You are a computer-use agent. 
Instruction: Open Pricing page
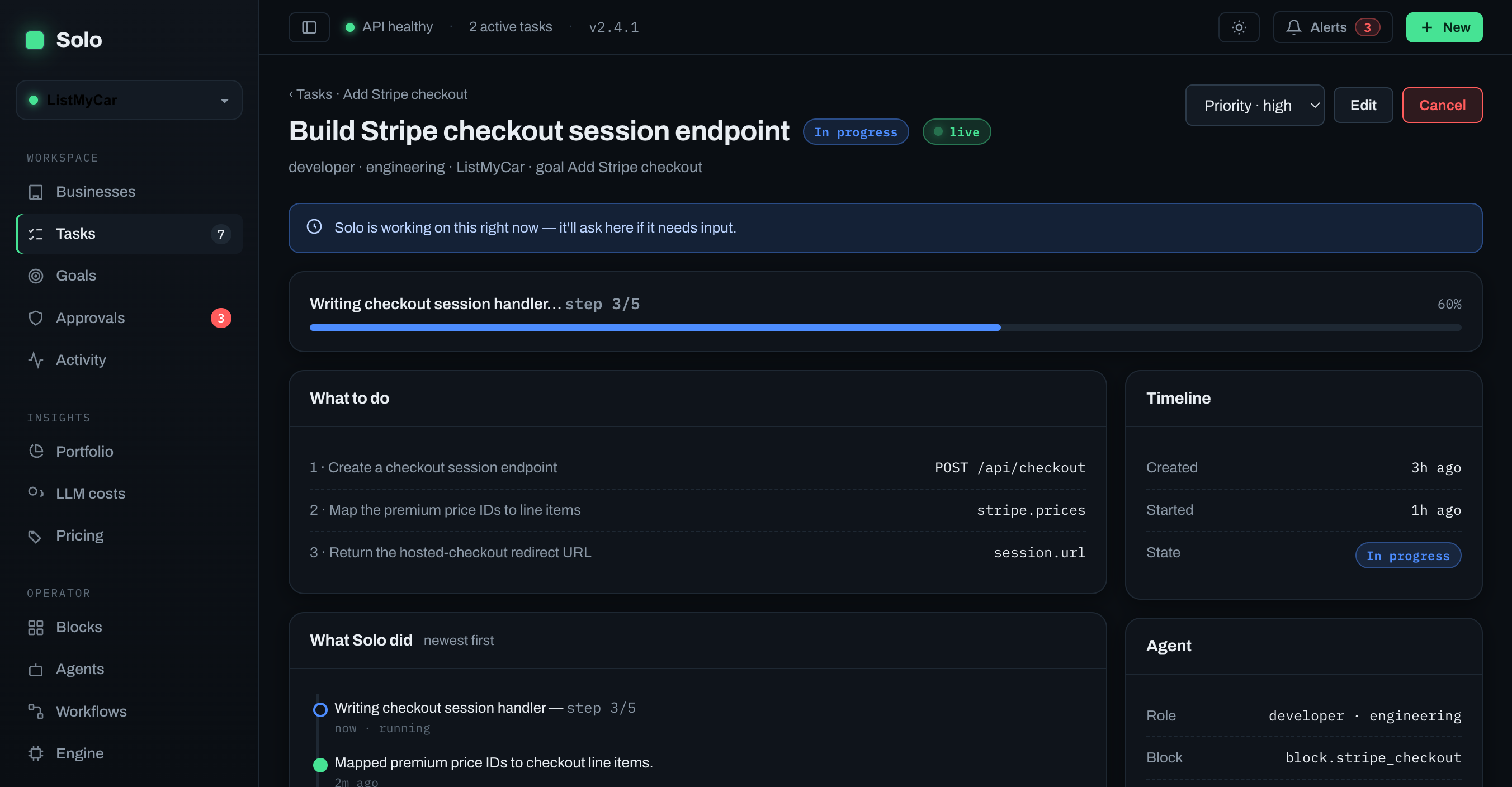tap(129, 536)
